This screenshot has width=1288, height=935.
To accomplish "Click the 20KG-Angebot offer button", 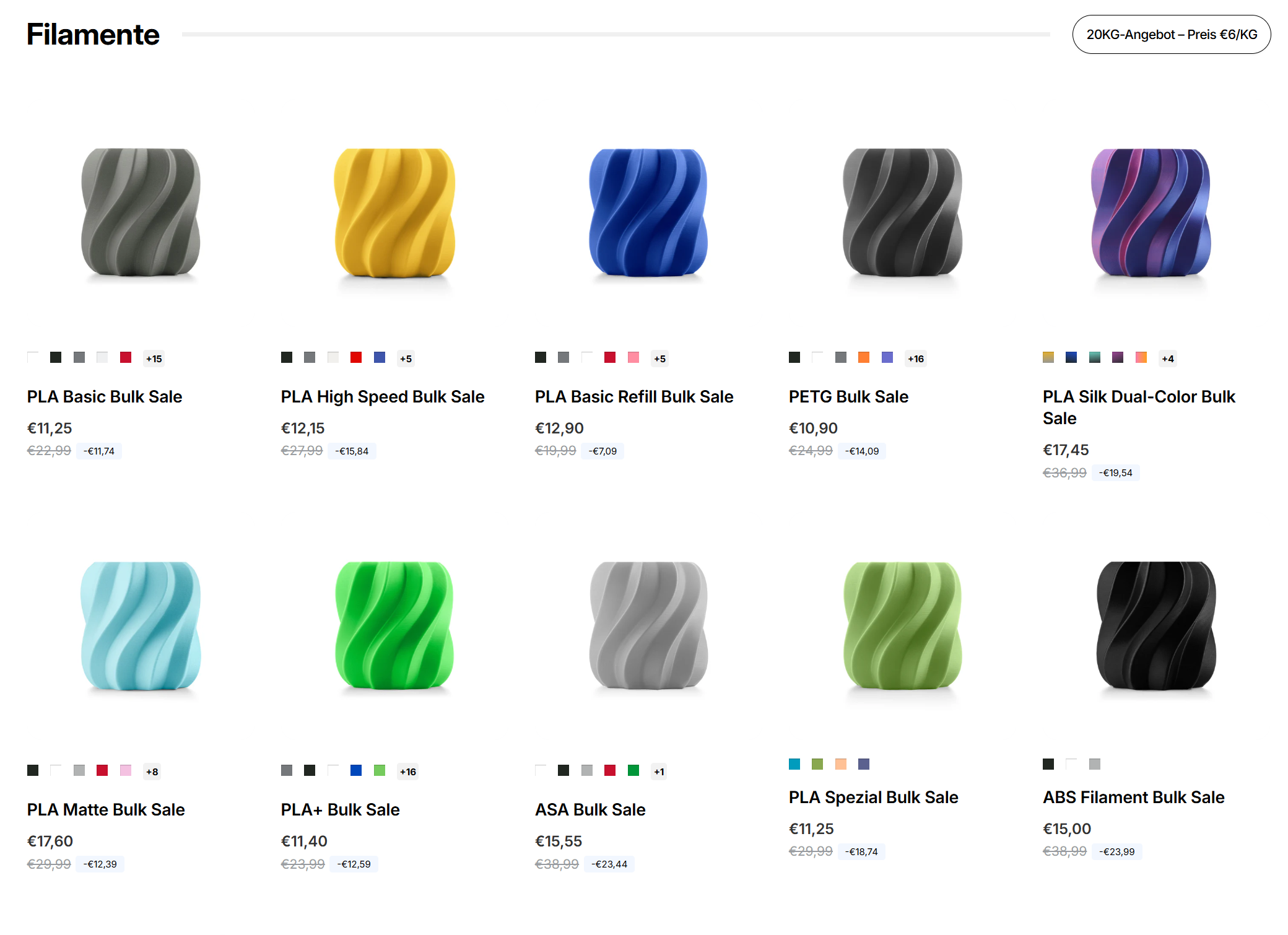I will [x=1171, y=35].
